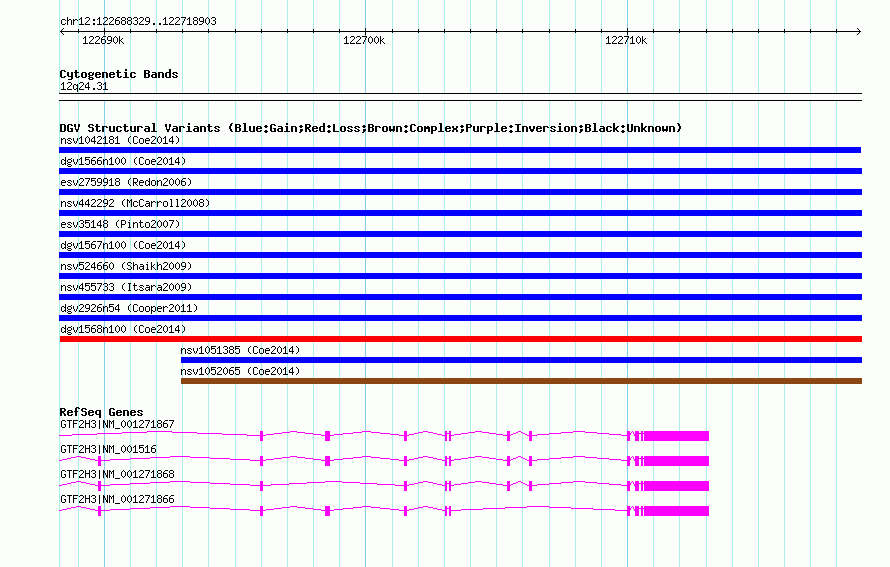Click the nsv1042181 (Coe2014) blue gain bar
890x567 pixels.
(460, 150)
